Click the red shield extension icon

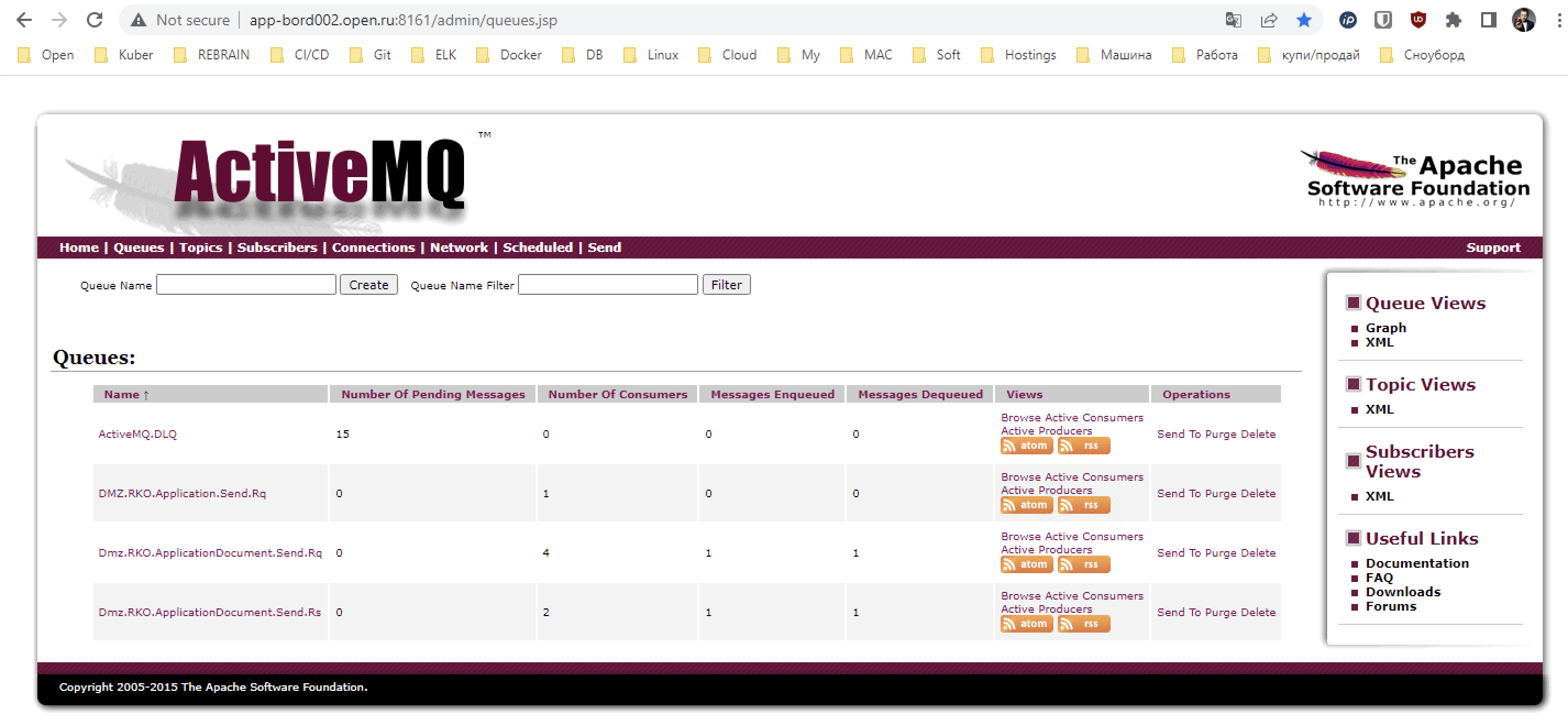click(x=1418, y=20)
